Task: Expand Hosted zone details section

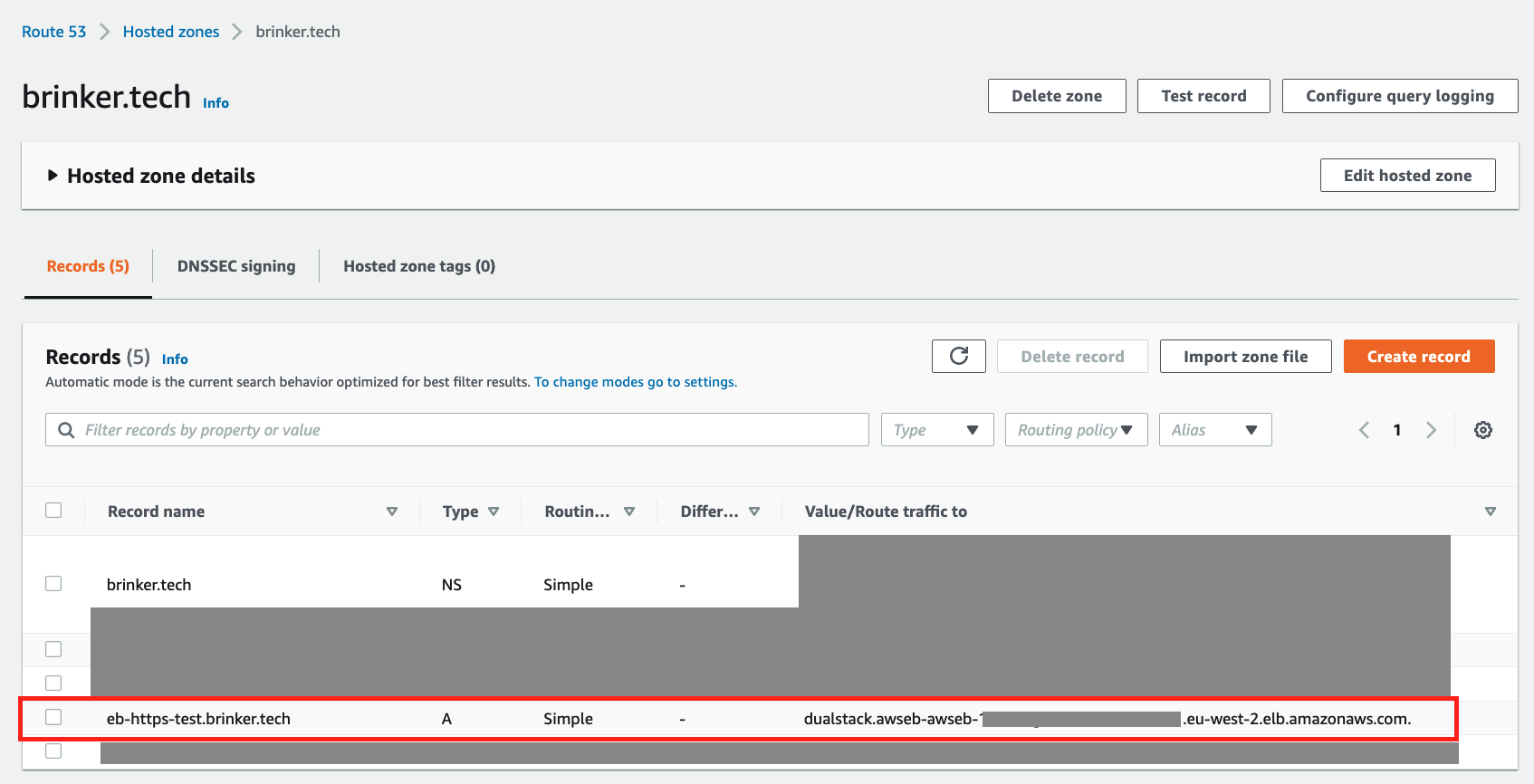Action: click(x=53, y=176)
